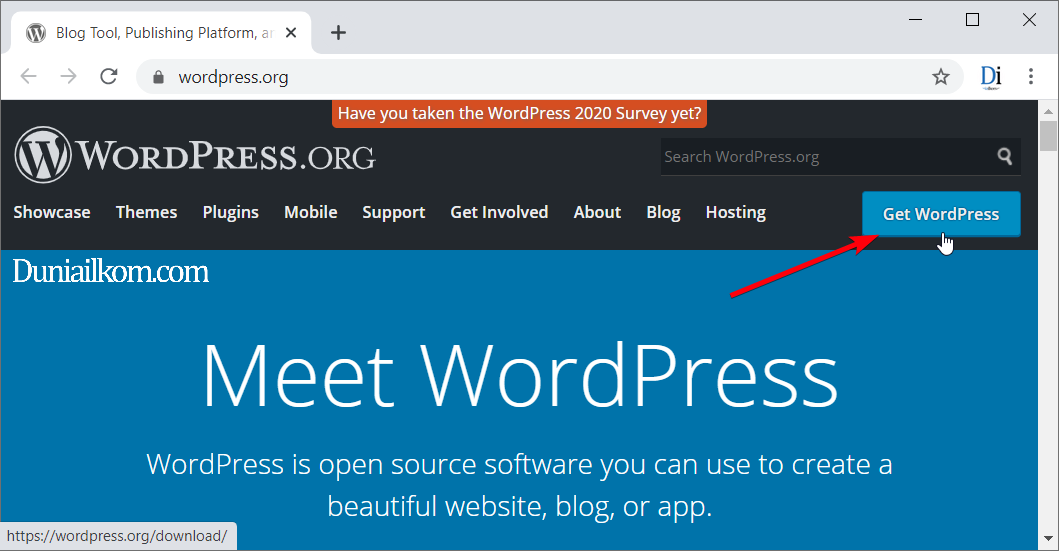Open the Get Involved menu item
This screenshot has width=1059, height=551.
pos(499,212)
